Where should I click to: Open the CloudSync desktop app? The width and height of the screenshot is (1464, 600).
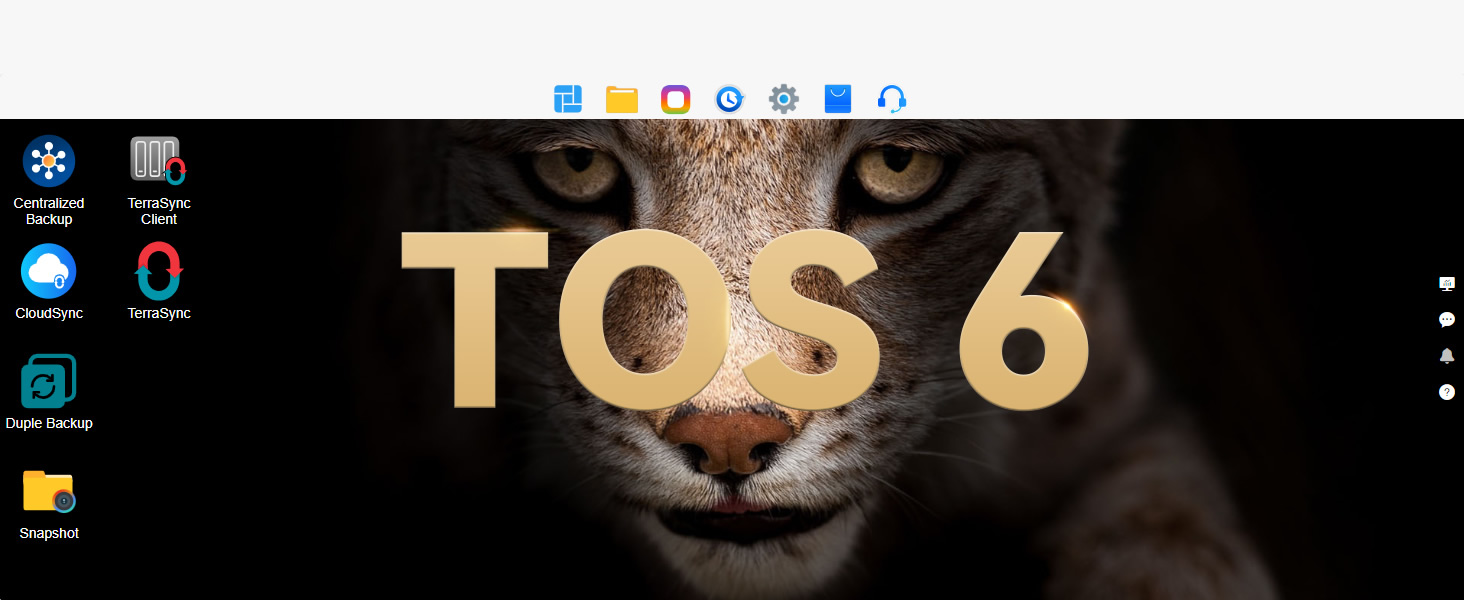click(x=49, y=271)
